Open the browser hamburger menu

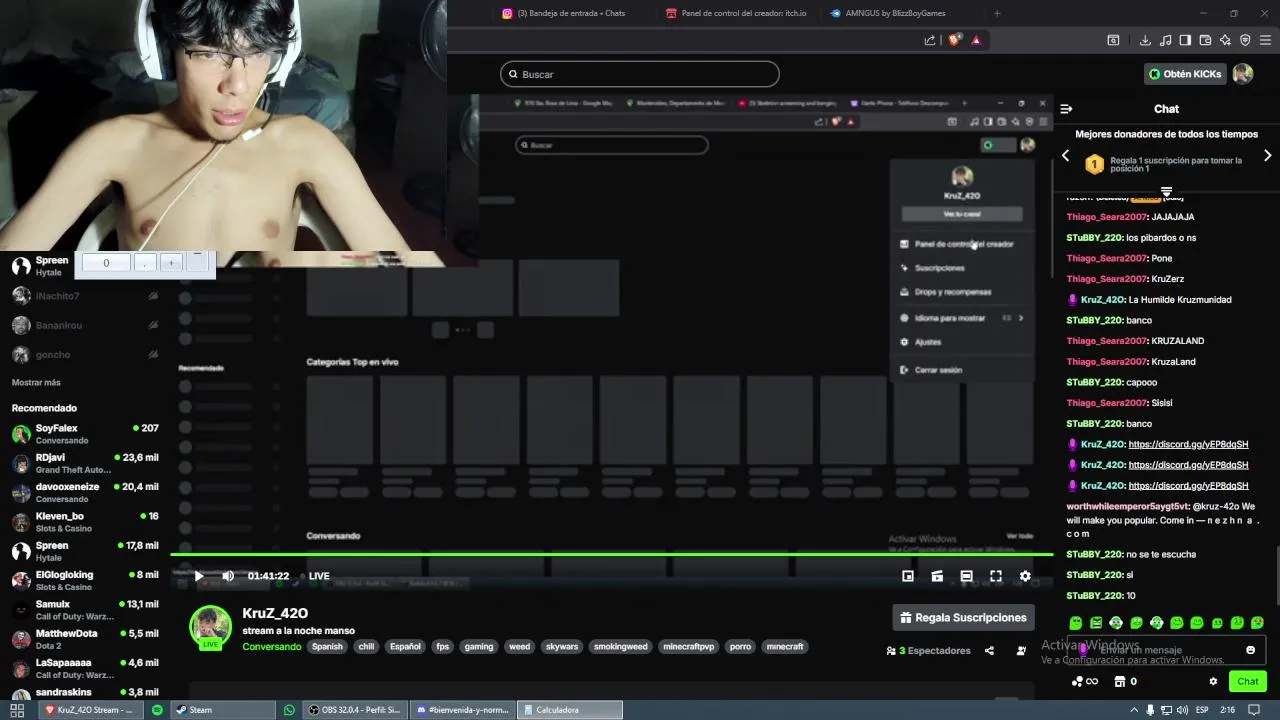coord(1266,40)
